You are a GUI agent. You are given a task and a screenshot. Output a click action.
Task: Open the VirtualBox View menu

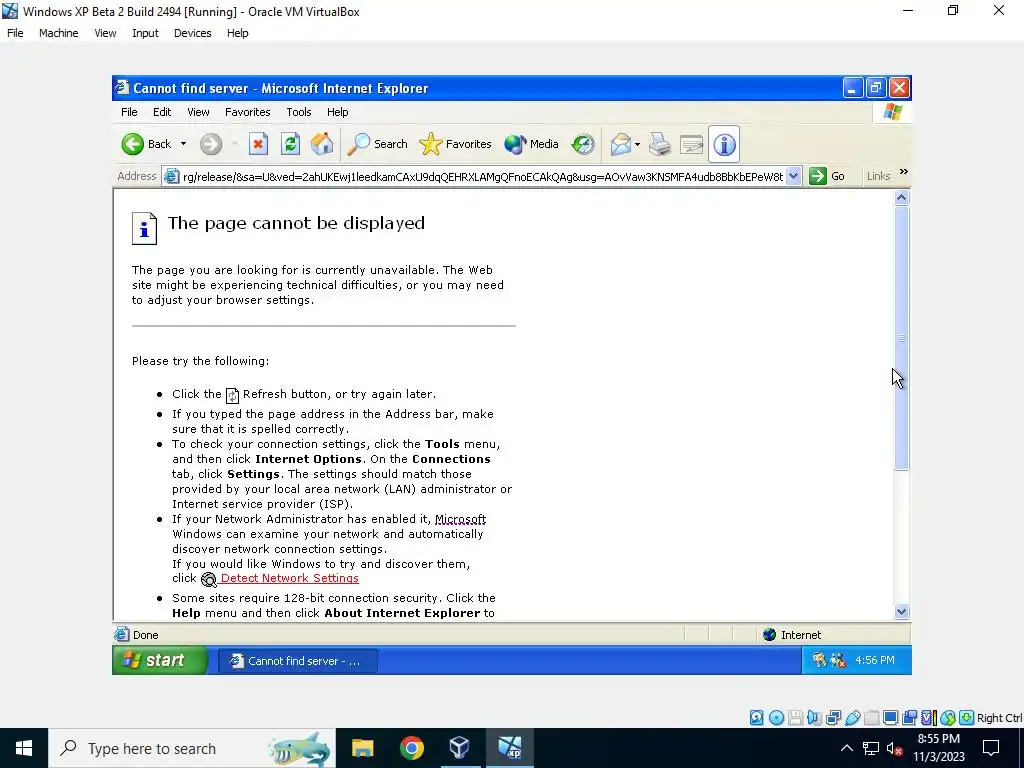coord(105,33)
